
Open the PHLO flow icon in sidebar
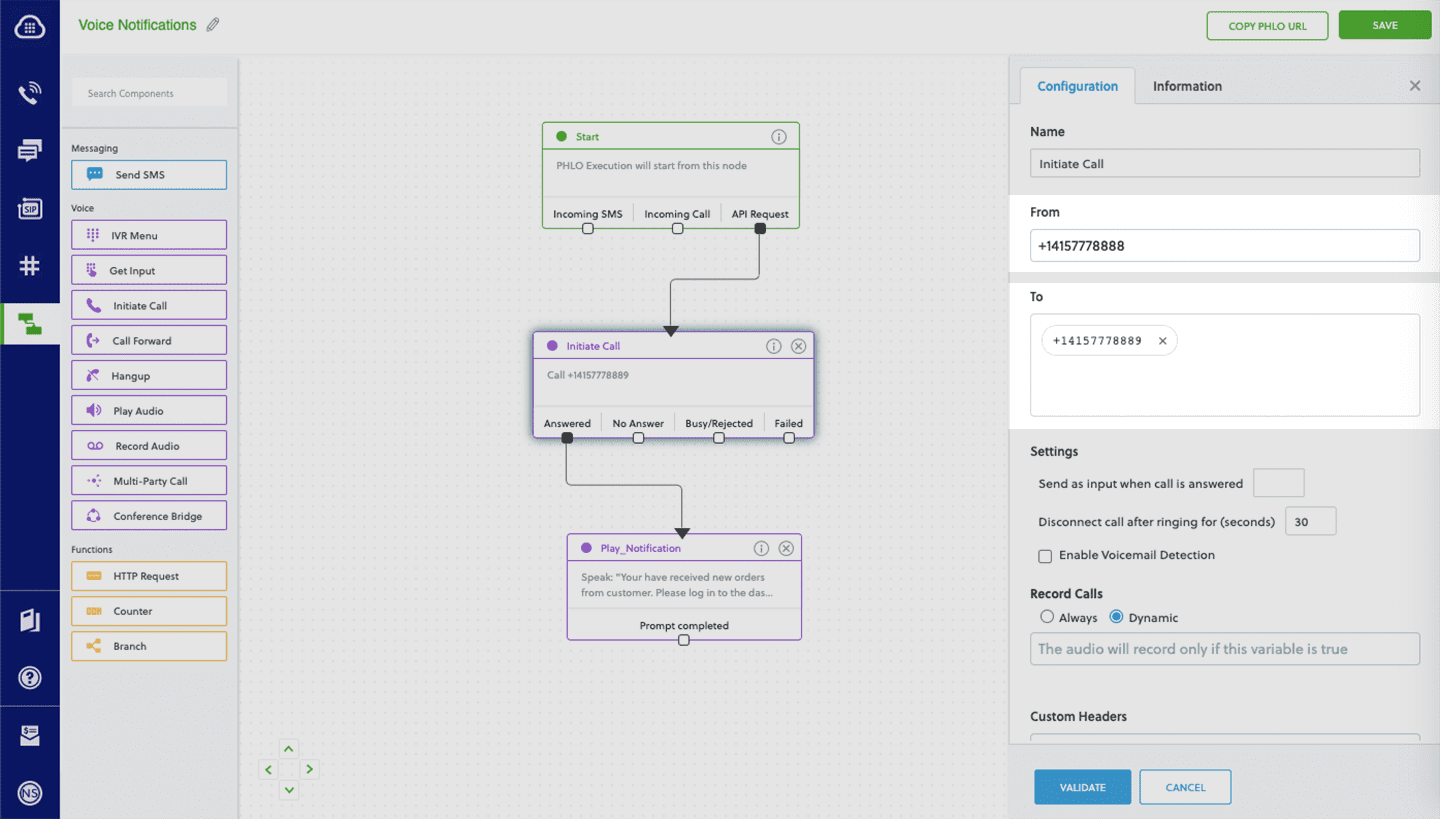(30, 323)
